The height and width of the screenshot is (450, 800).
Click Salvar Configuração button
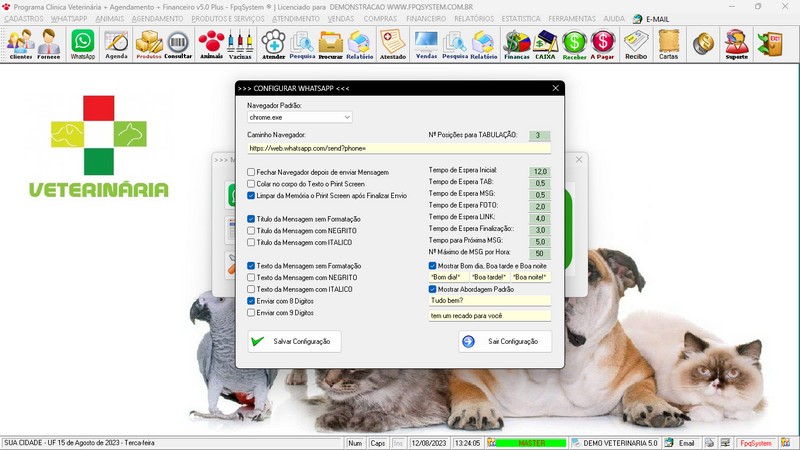(x=294, y=341)
